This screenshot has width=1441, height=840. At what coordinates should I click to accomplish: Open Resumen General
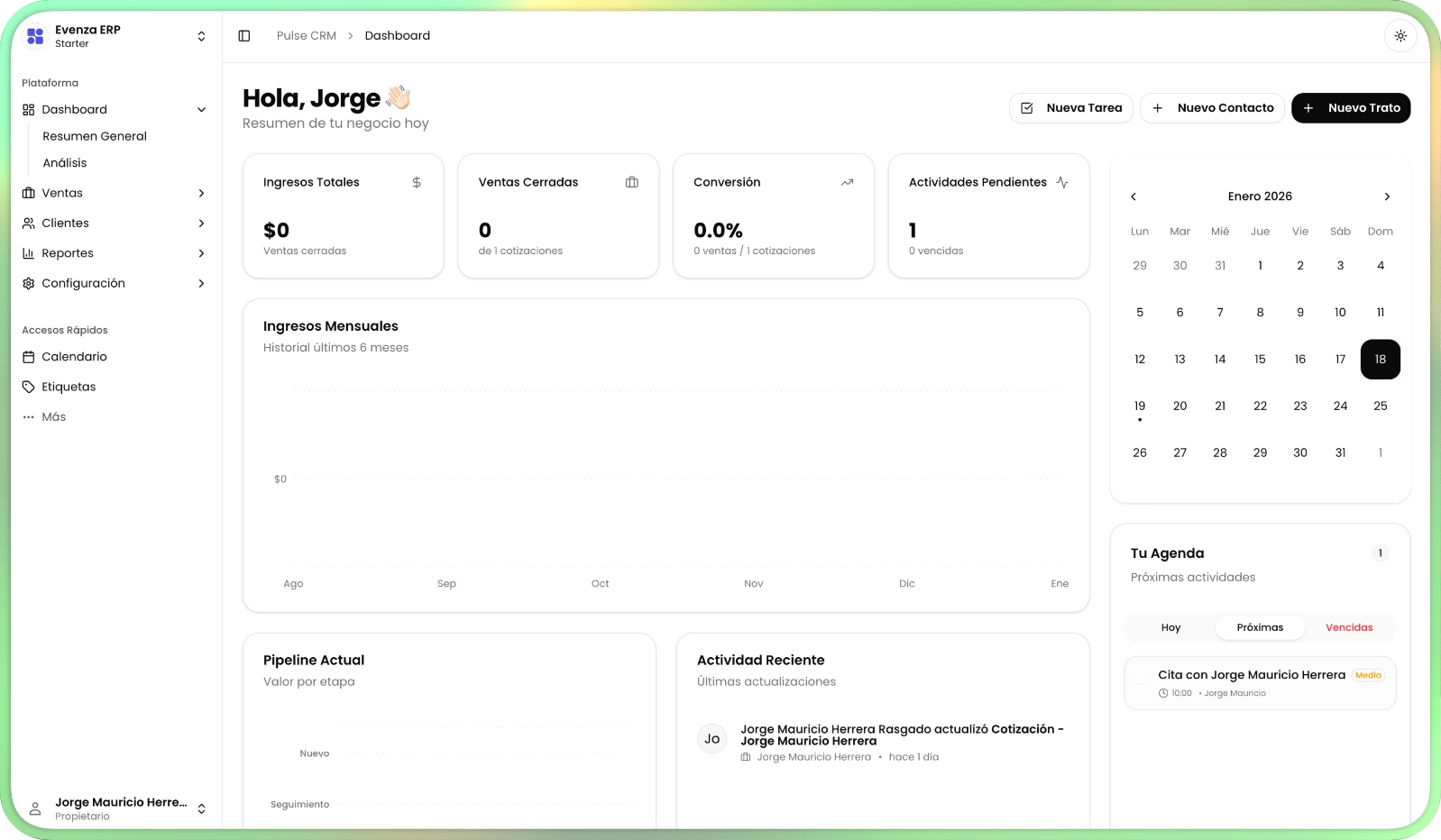(x=95, y=136)
